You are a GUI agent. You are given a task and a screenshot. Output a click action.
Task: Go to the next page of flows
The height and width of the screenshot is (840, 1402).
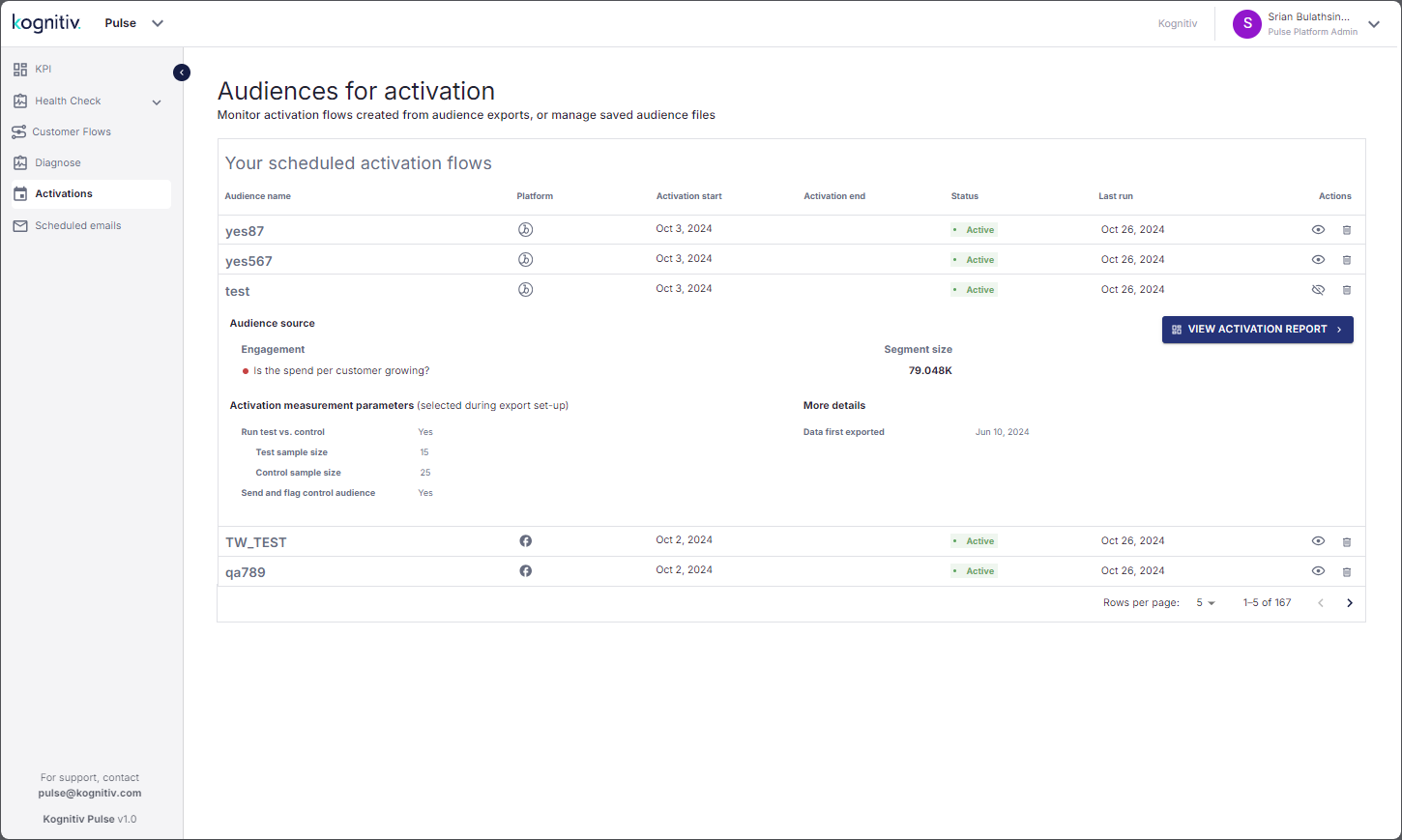1350,603
